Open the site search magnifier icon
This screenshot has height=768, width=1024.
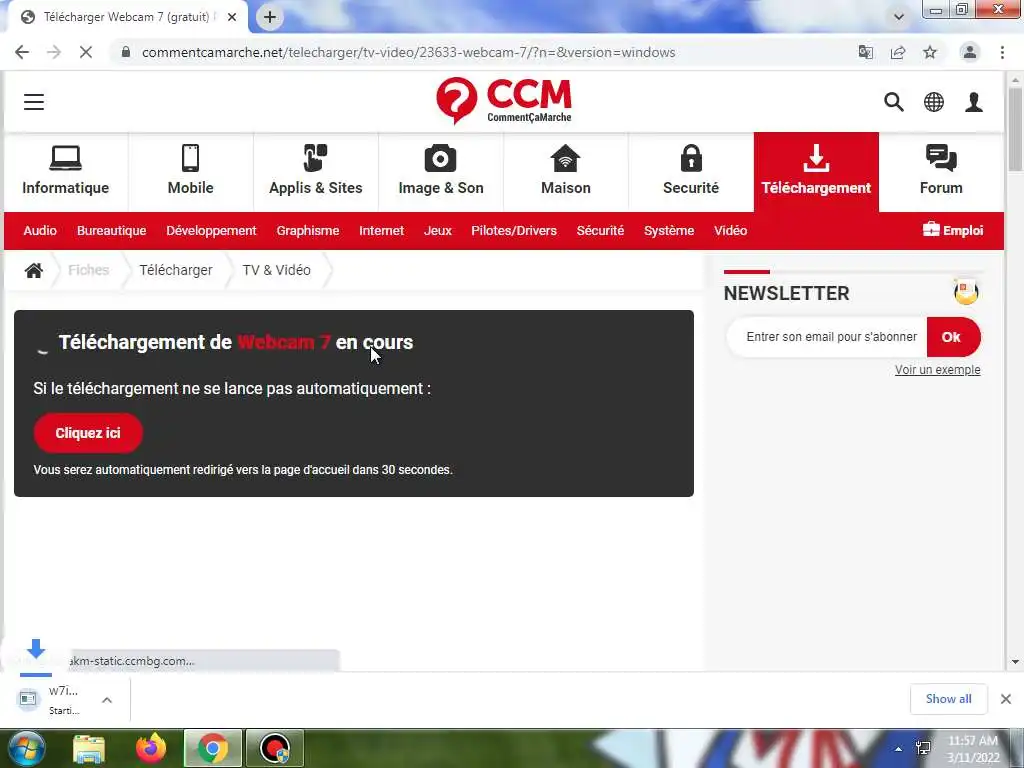point(894,102)
